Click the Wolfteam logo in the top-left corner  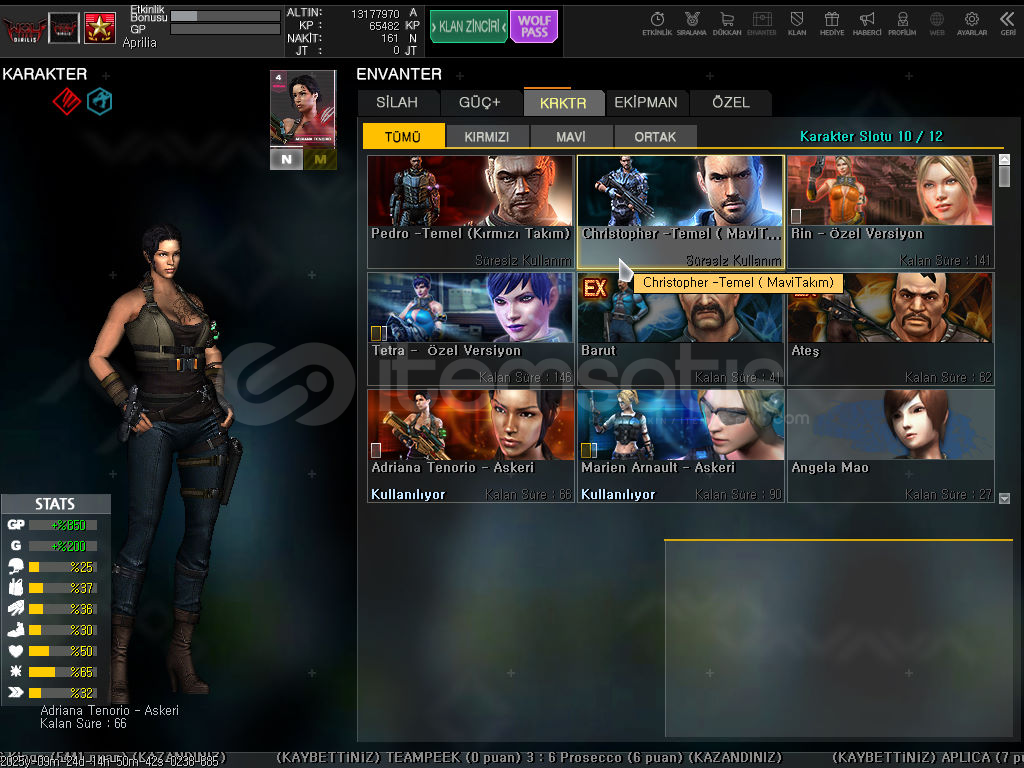(24, 28)
